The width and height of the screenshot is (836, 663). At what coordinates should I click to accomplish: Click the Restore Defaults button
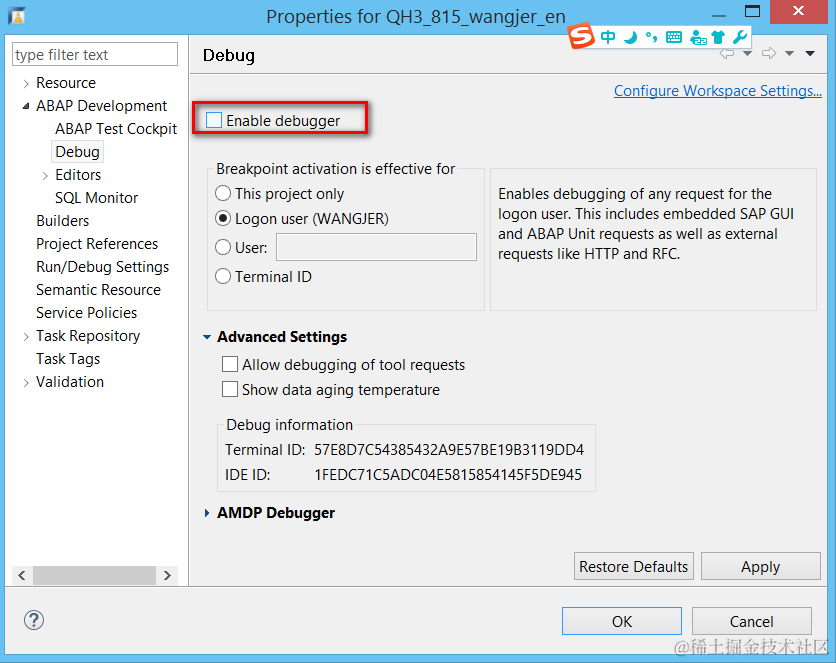click(x=633, y=566)
